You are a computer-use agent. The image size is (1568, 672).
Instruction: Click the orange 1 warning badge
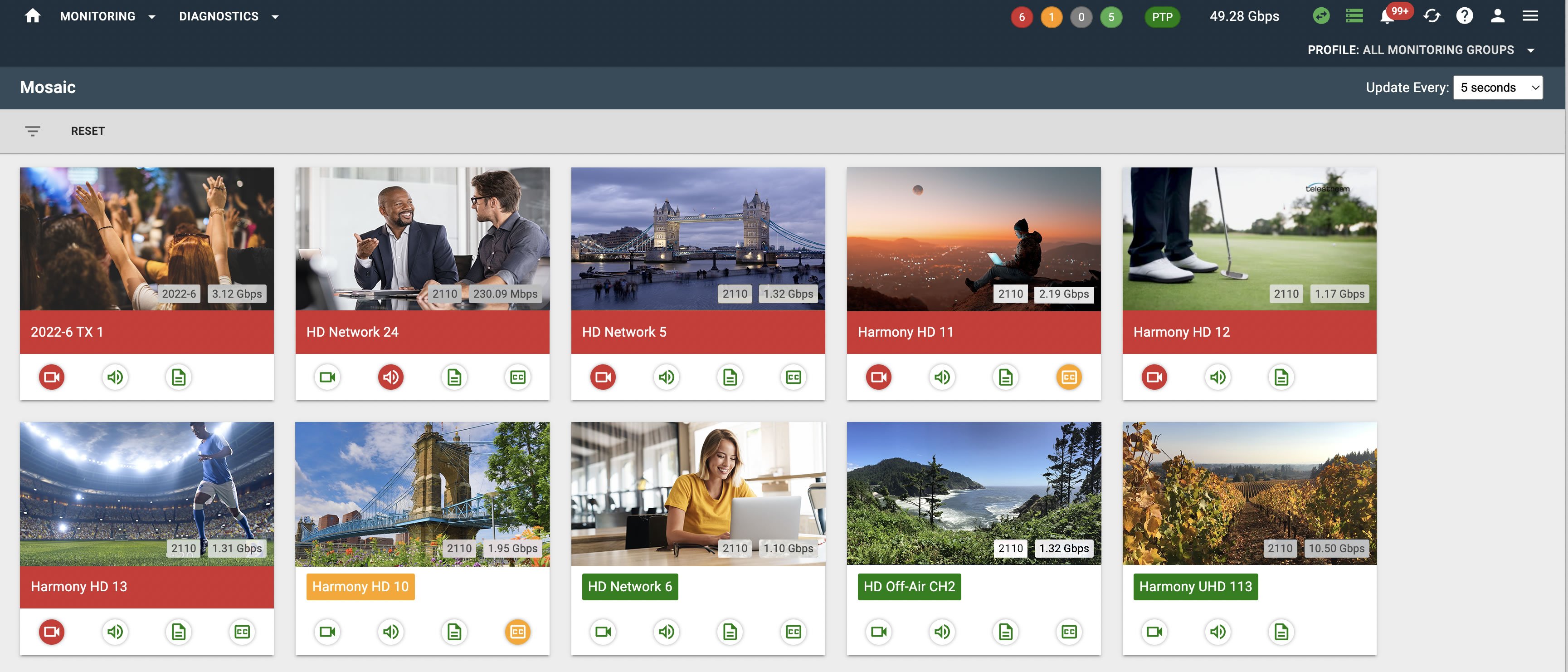1051,17
